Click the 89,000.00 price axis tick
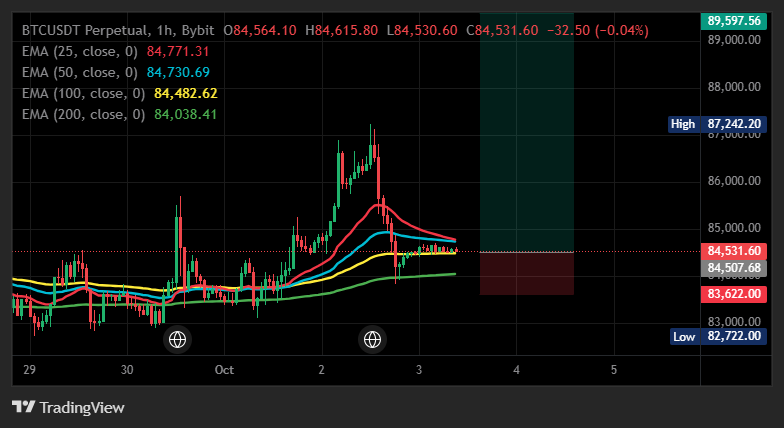The height and width of the screenshot is (428, 784). pyautogui.click(x=734, y=40)
